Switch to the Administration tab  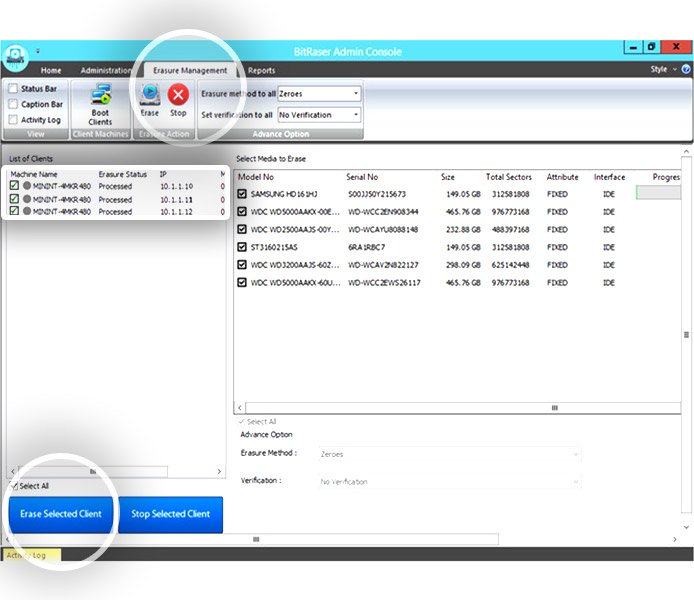click(106, 70)
